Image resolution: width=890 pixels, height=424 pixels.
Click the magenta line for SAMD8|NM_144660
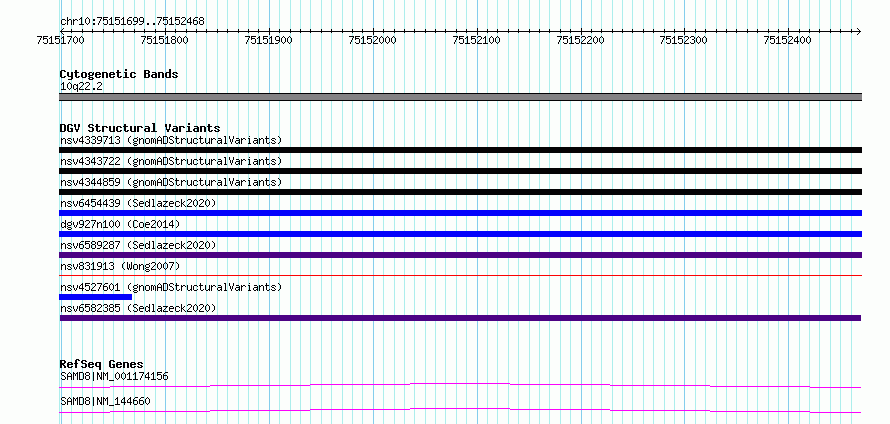tap(460, 410)
